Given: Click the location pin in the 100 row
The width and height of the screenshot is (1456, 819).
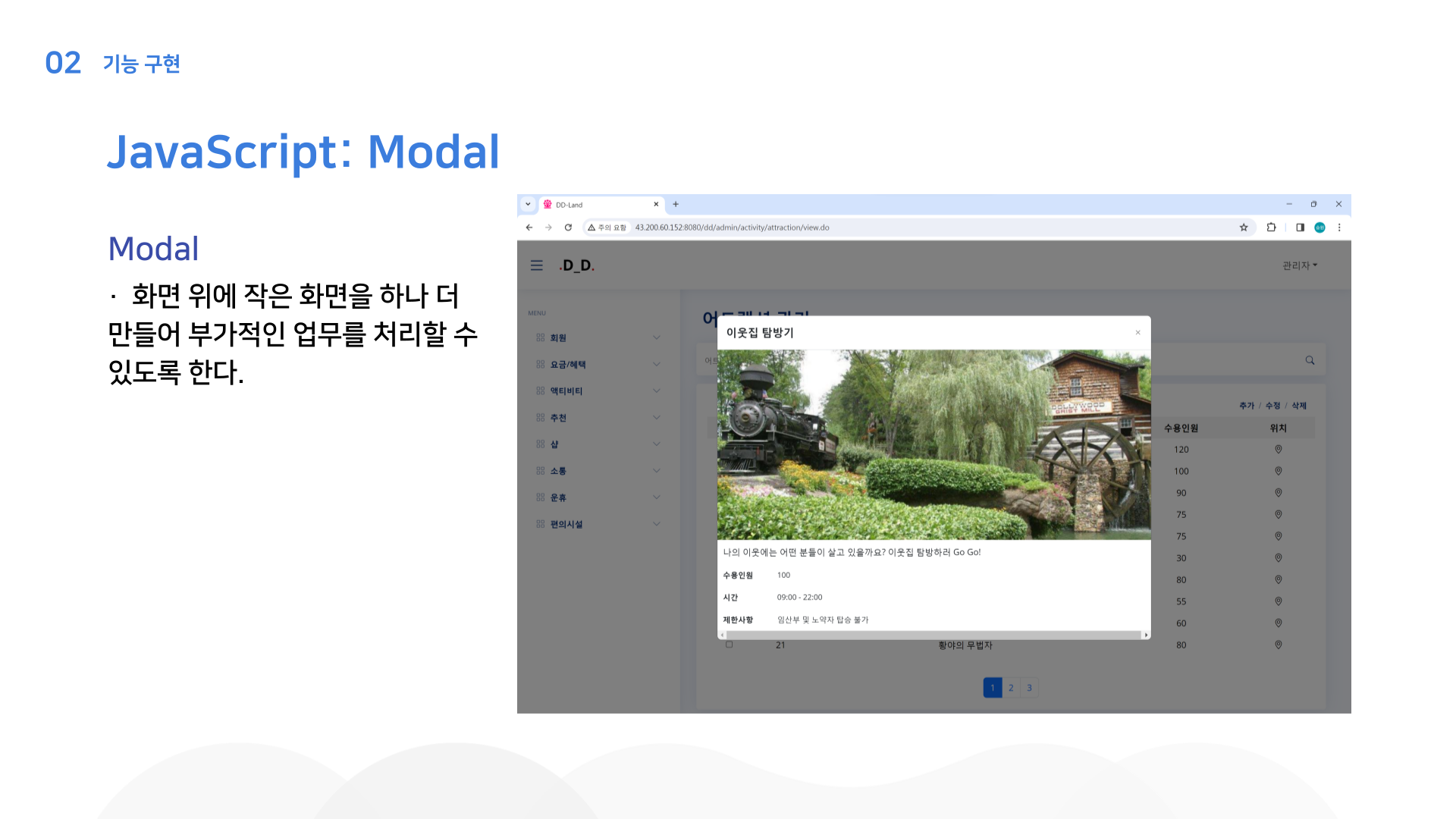Looking at the screenshot, I should (1279, 471).
